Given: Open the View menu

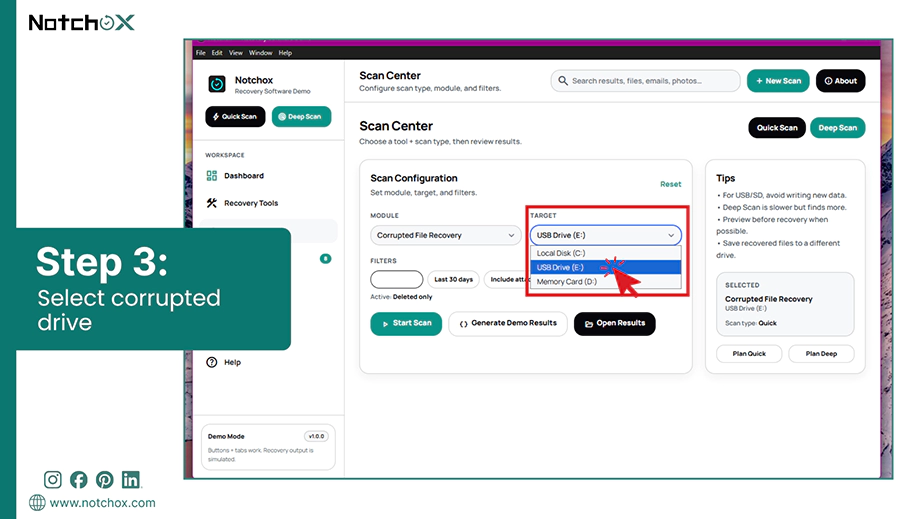Looking at the screenshot, I should coord(236,53).
